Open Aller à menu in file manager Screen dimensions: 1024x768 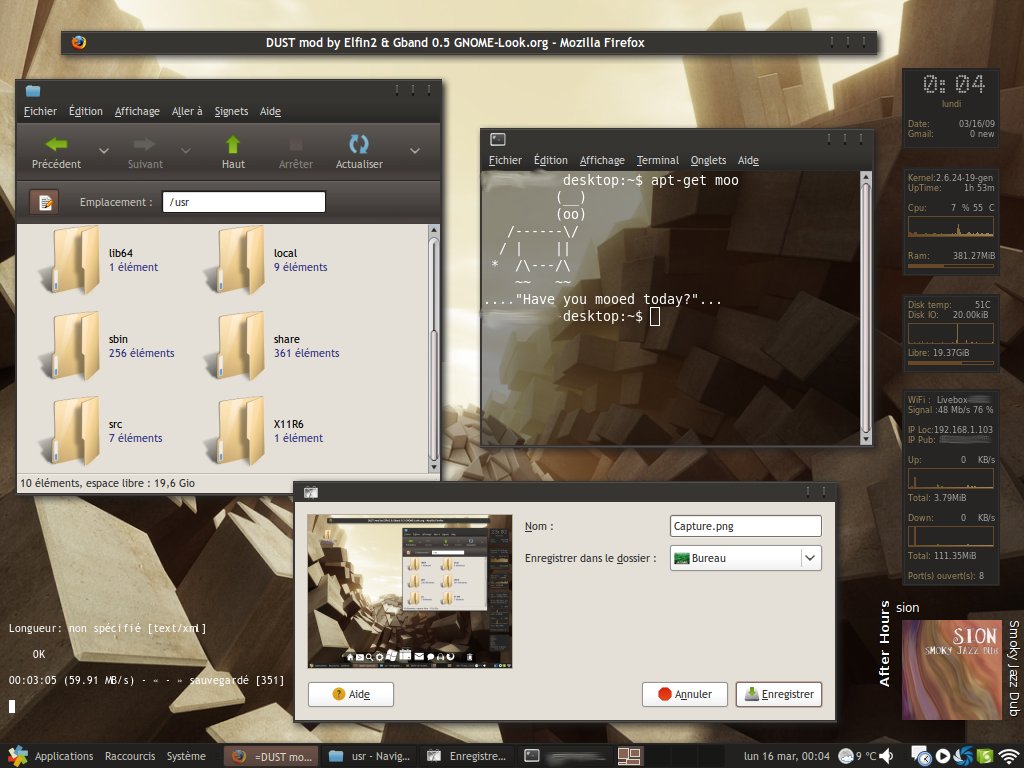(x=187, y=111)
